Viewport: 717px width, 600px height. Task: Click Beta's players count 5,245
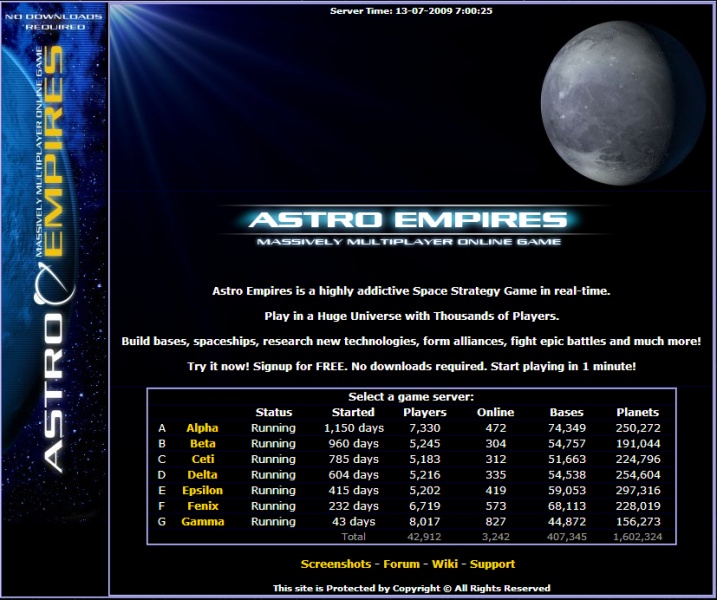425,444
